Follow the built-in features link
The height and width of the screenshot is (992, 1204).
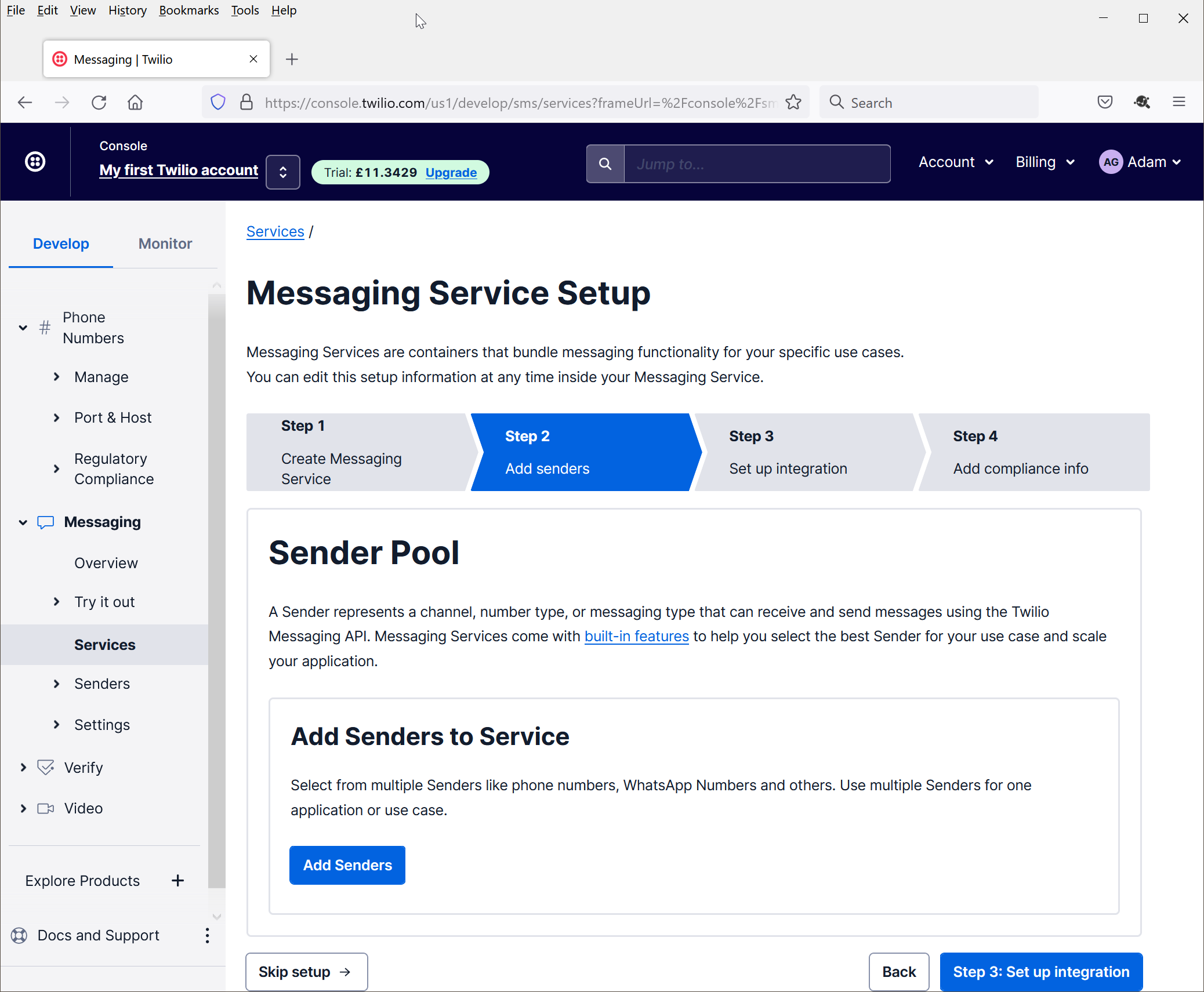pos(636,636)
